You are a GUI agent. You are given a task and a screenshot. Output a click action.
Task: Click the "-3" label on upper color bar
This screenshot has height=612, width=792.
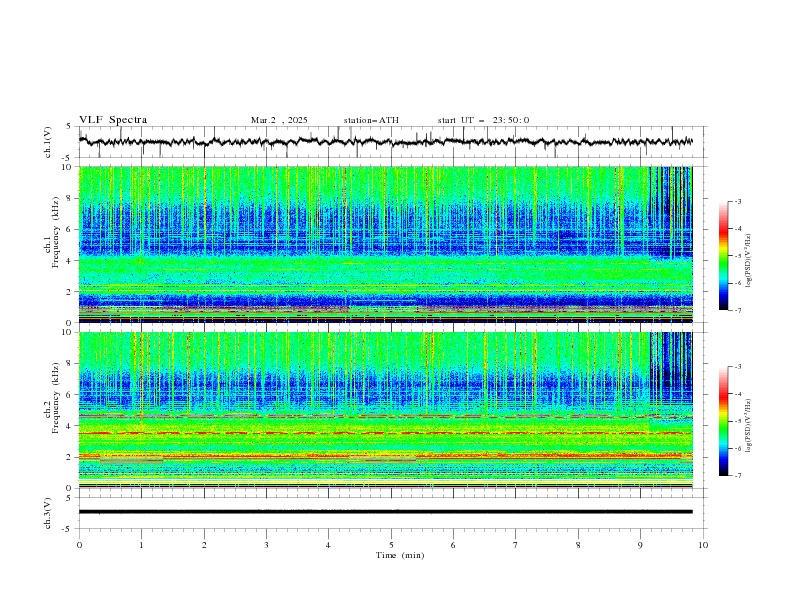pyautogui.click(x=737, y=201)
